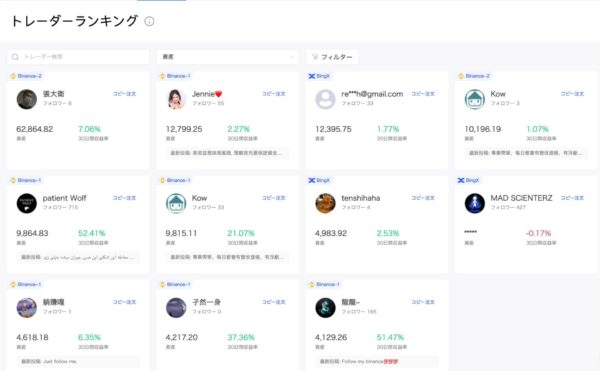This screenshot has width=600, height=371.
Task: Click patient Wolf's black avatar icon
Action: (26, 203)
